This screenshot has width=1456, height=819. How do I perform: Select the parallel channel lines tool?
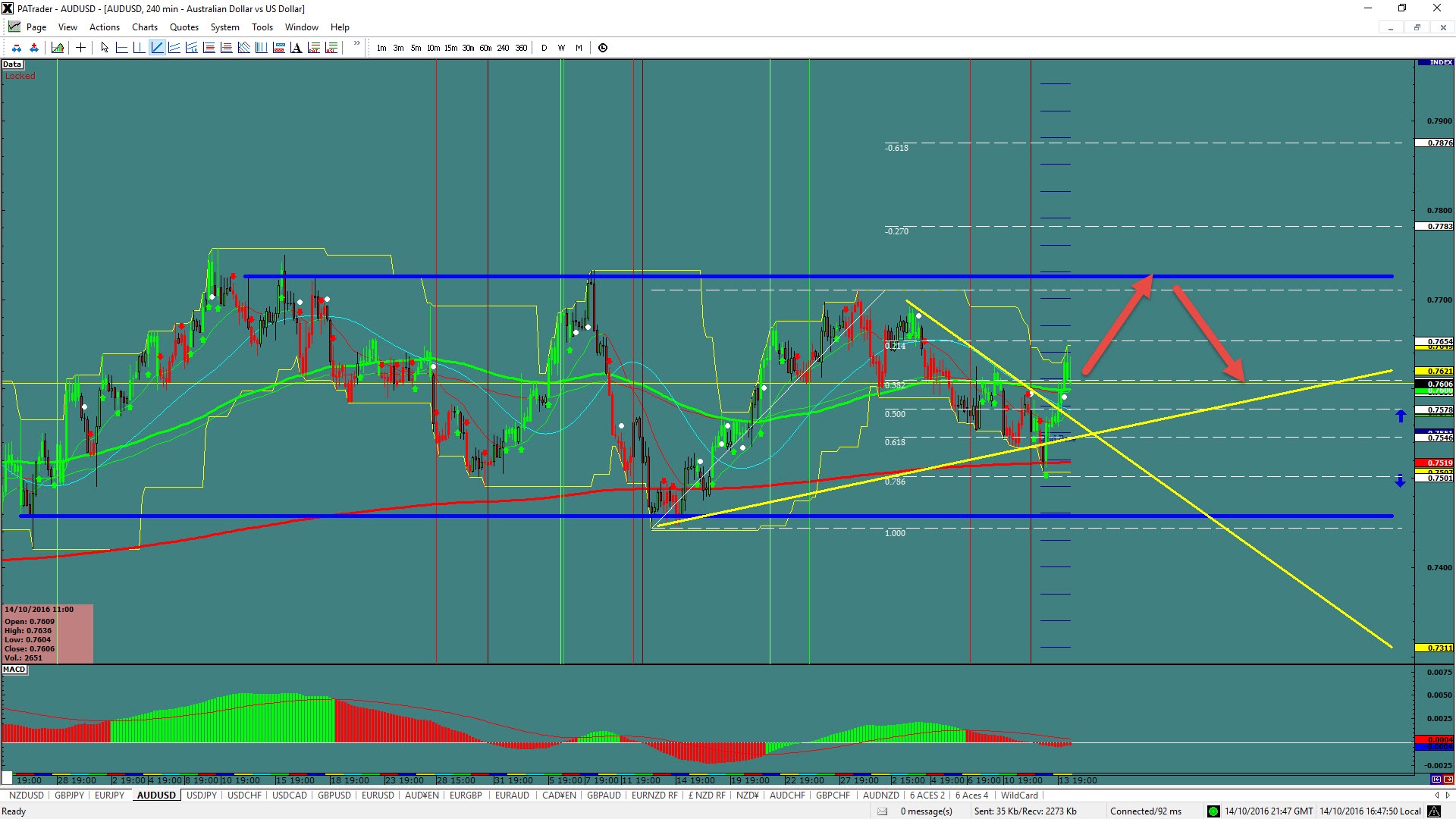[x=174, y=48]
